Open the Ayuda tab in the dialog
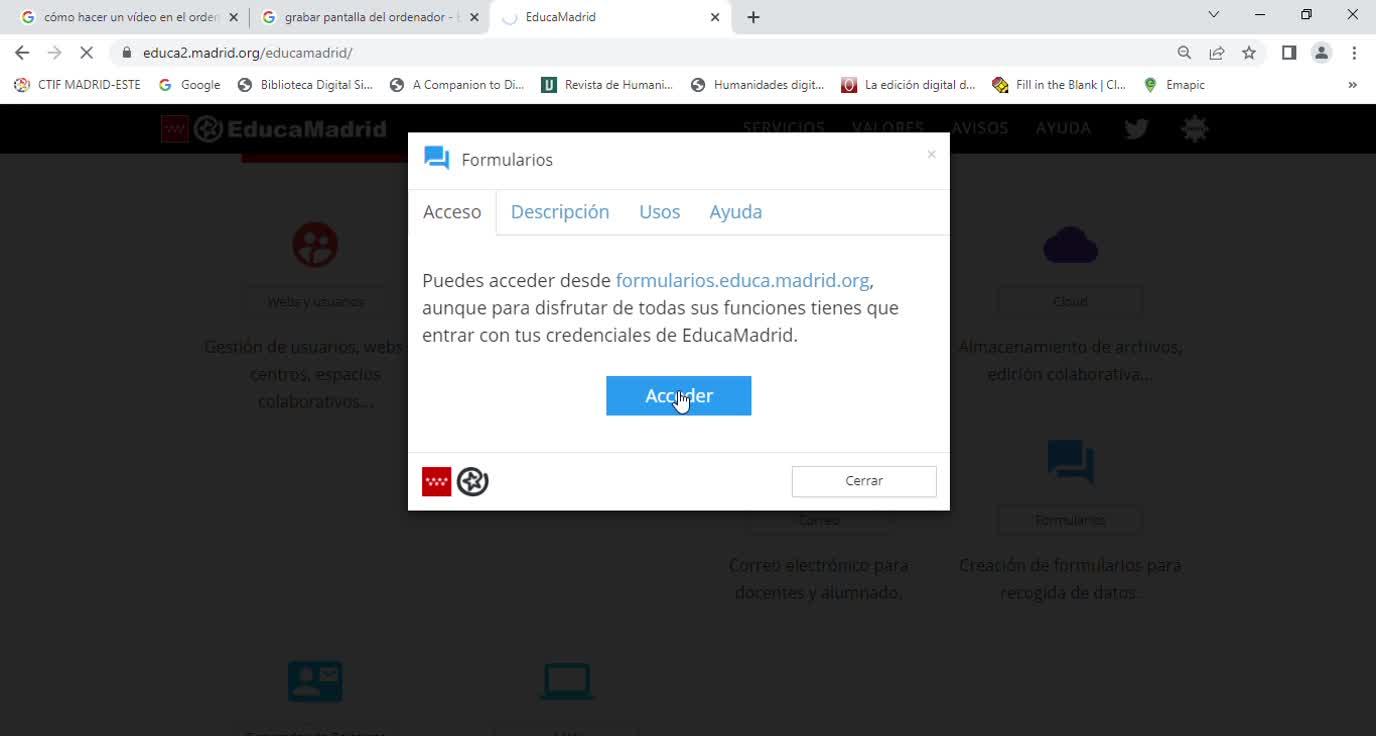Screen dimensions: 1376x736 click(736, 212)
